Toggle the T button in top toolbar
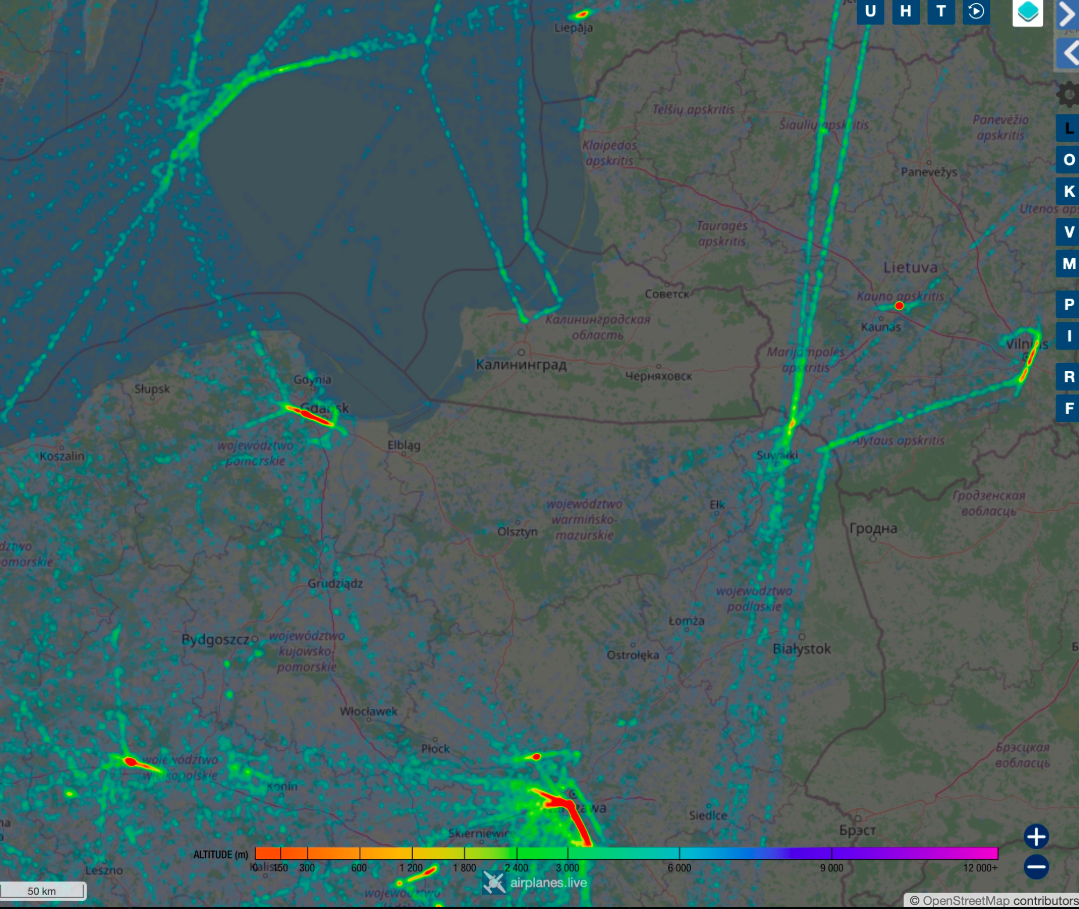 click(x=941, y=12)
